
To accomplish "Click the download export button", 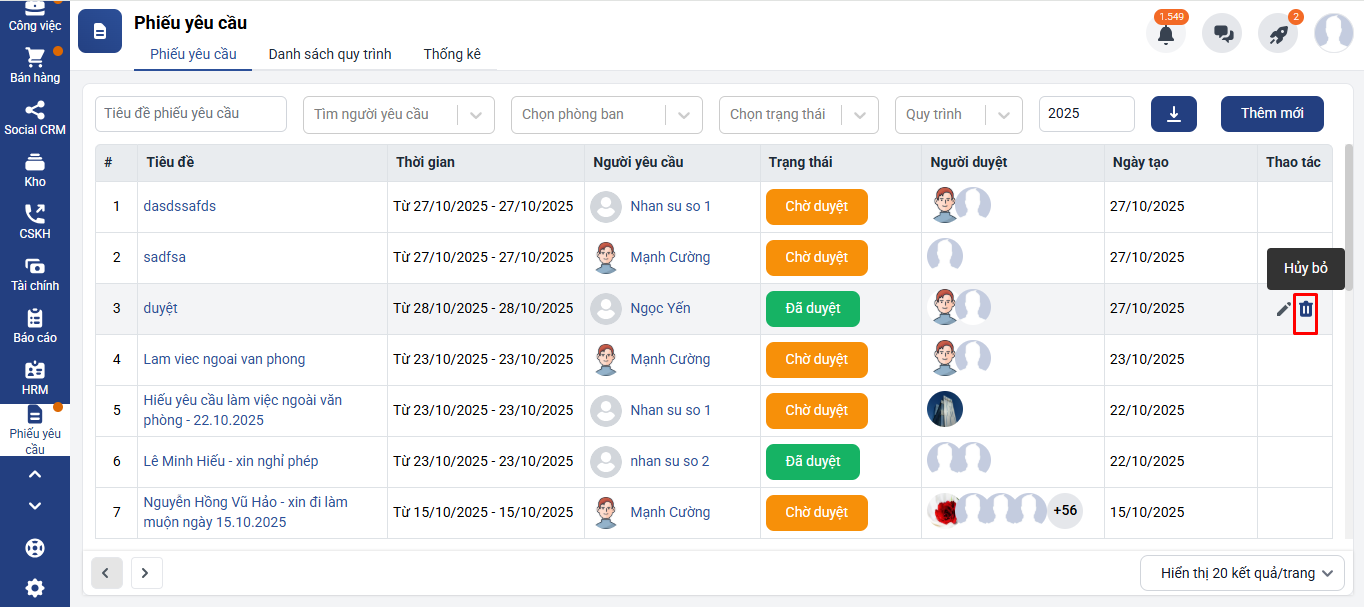I will point(1174,114).
